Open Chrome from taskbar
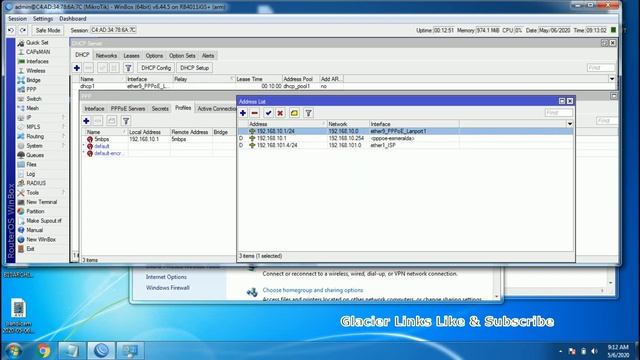640x360 pixels. pos(43,351)
